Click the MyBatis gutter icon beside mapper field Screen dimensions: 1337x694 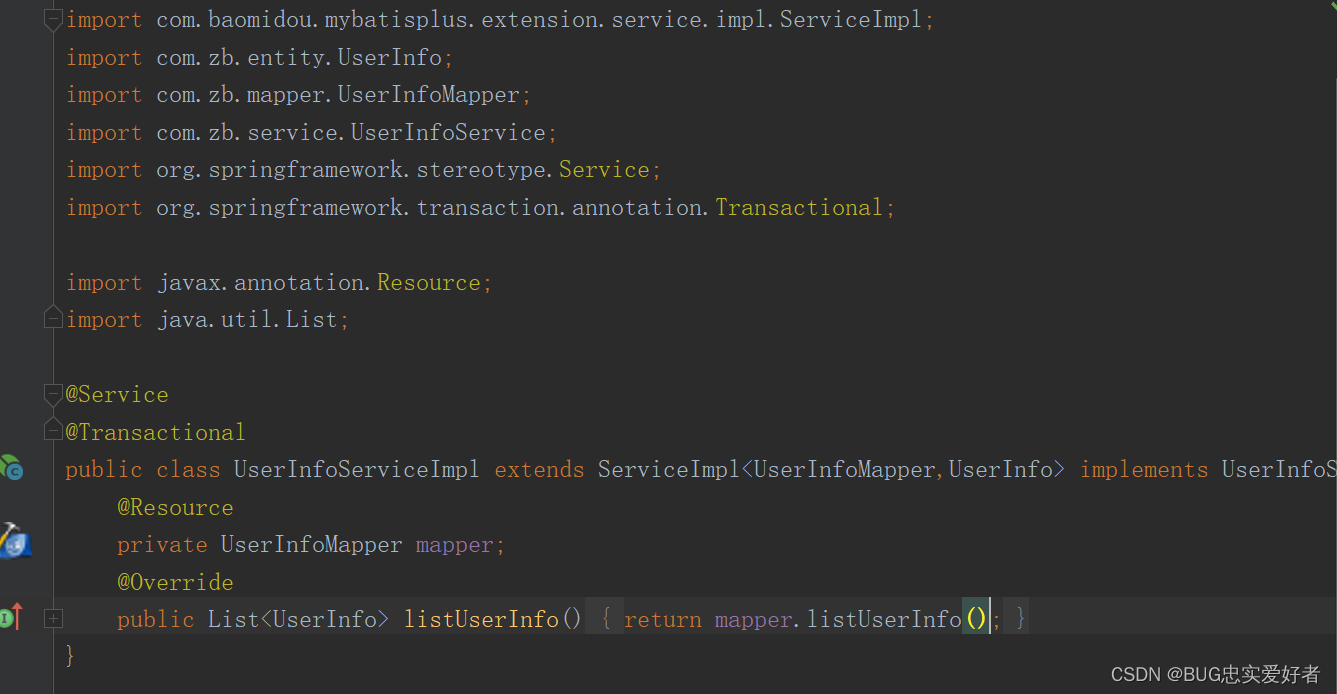14,540
